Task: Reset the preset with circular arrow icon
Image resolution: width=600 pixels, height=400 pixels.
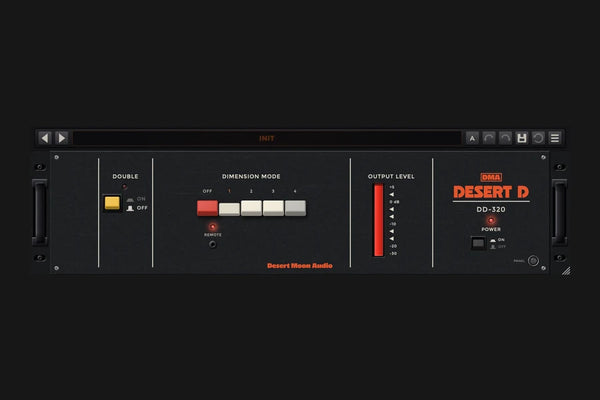Action: click(538, 138)
